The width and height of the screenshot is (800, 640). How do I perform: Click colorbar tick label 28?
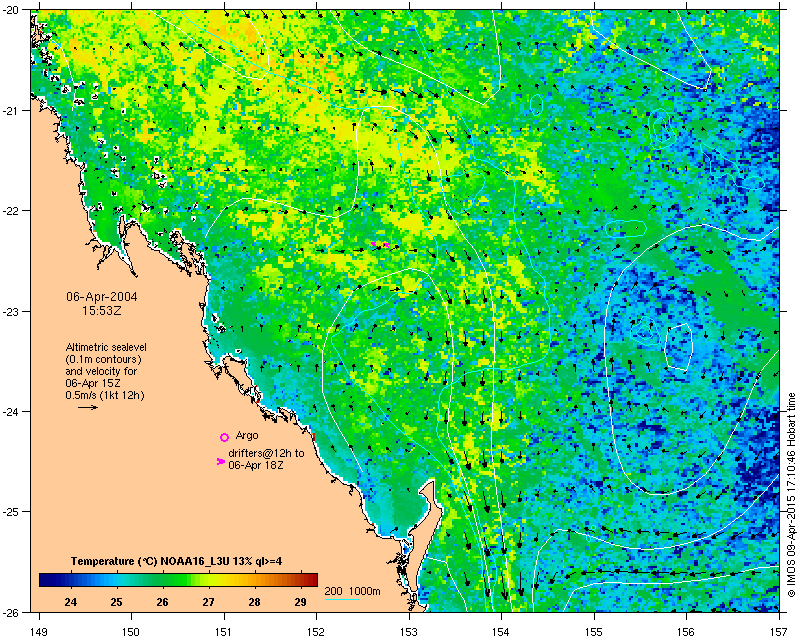point(255,602)
